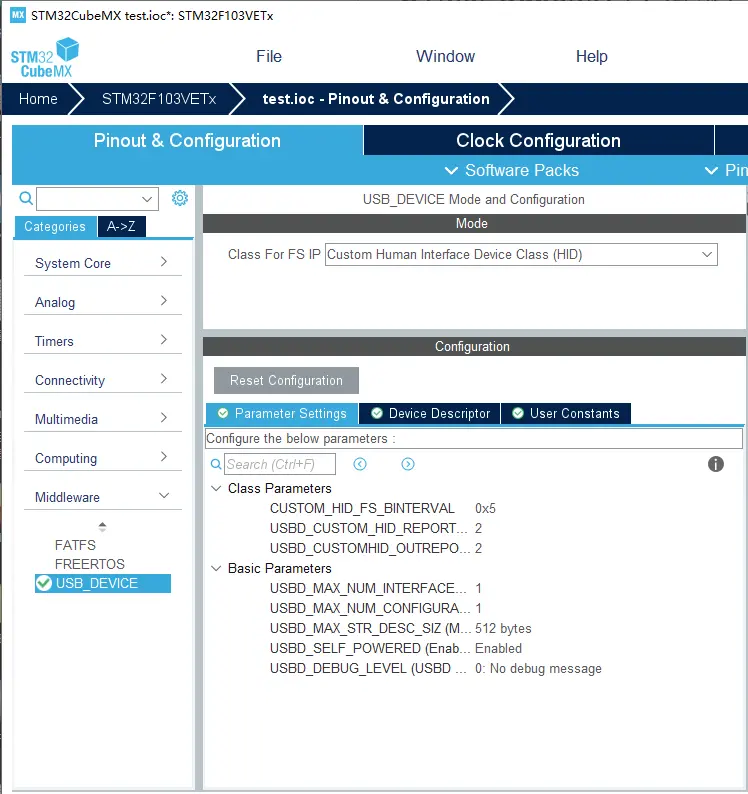Open the Window menu
Image resolution: width=748 pixels, height=794 pixels.
pos(445,56)
